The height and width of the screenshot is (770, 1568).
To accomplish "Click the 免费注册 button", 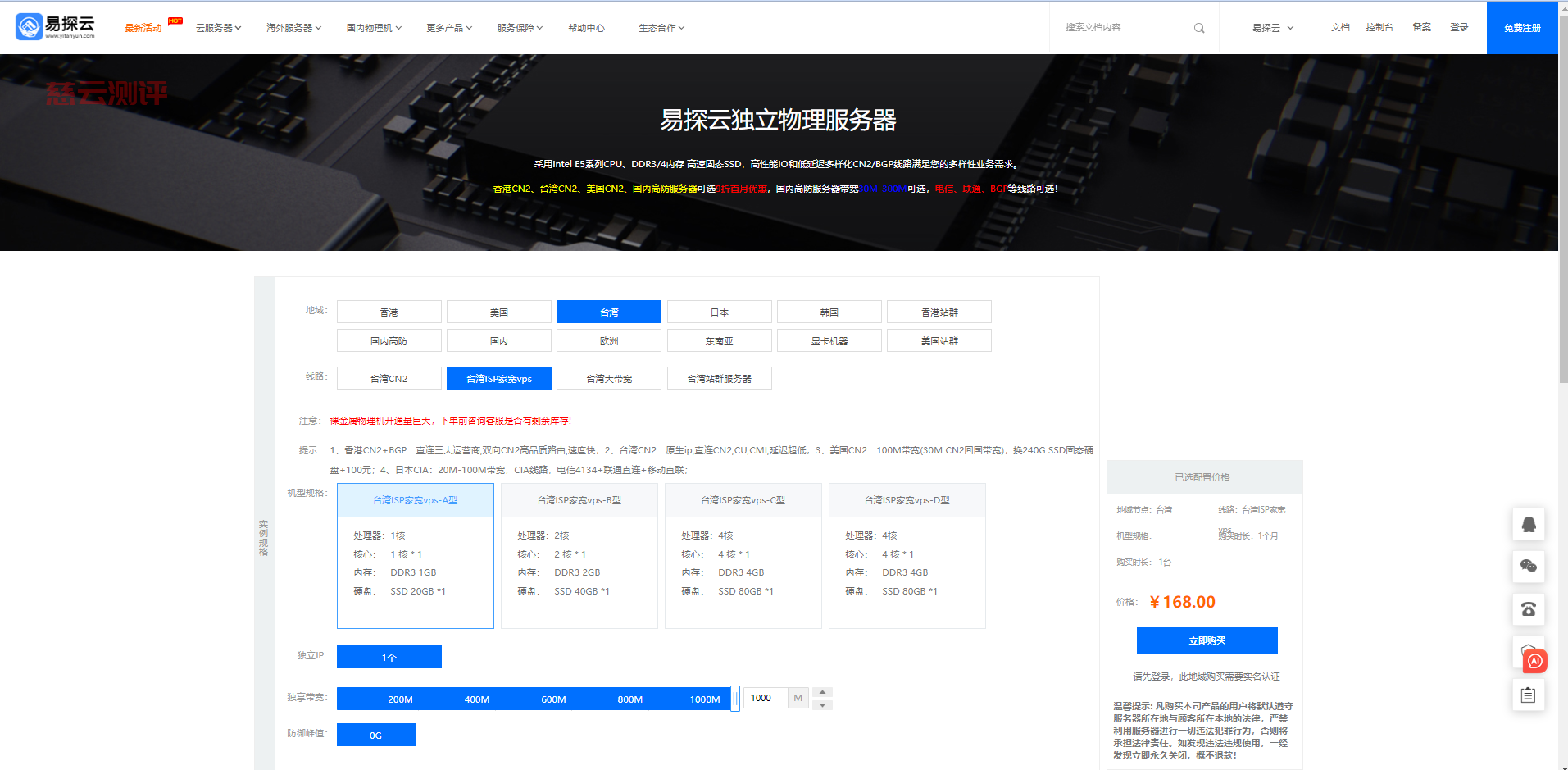I will pyautogui.click(x=1522, y=28).
